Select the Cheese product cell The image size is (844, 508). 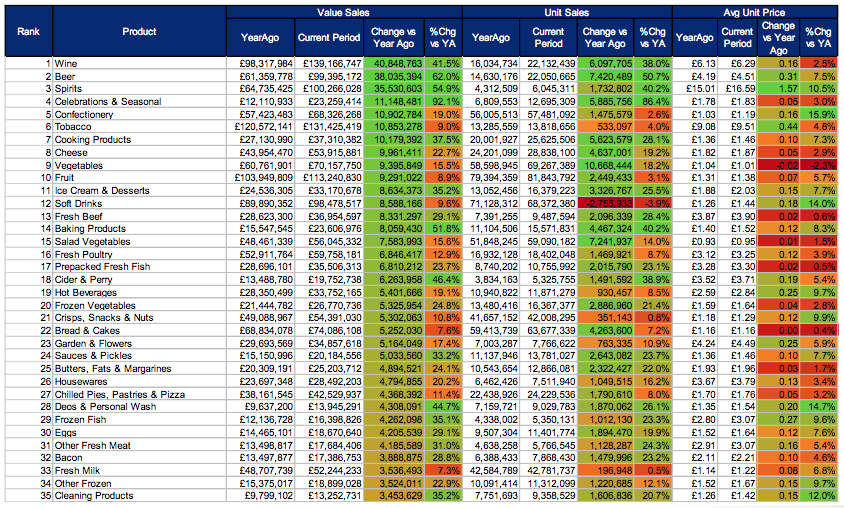pos(139,153)
